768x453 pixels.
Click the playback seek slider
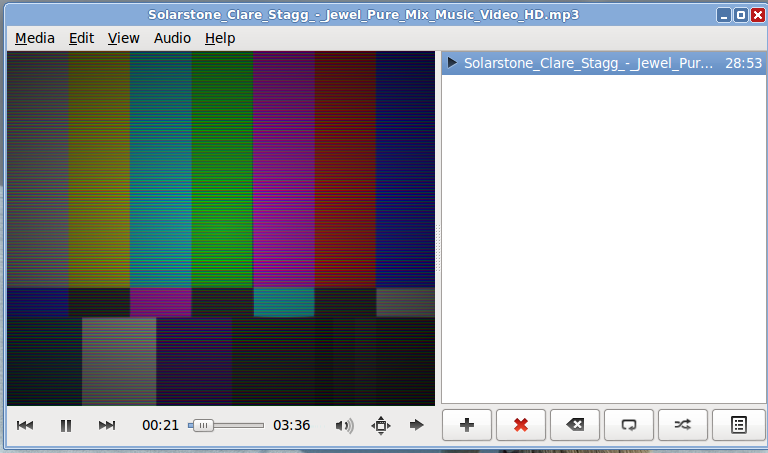coord(226,425)
